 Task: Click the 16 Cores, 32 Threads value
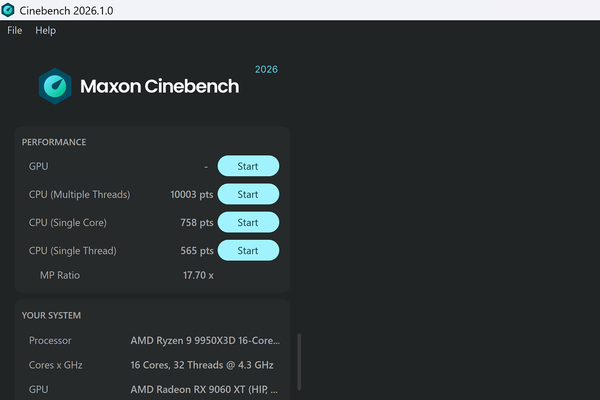pyautogui.click(x=202, y=365)
